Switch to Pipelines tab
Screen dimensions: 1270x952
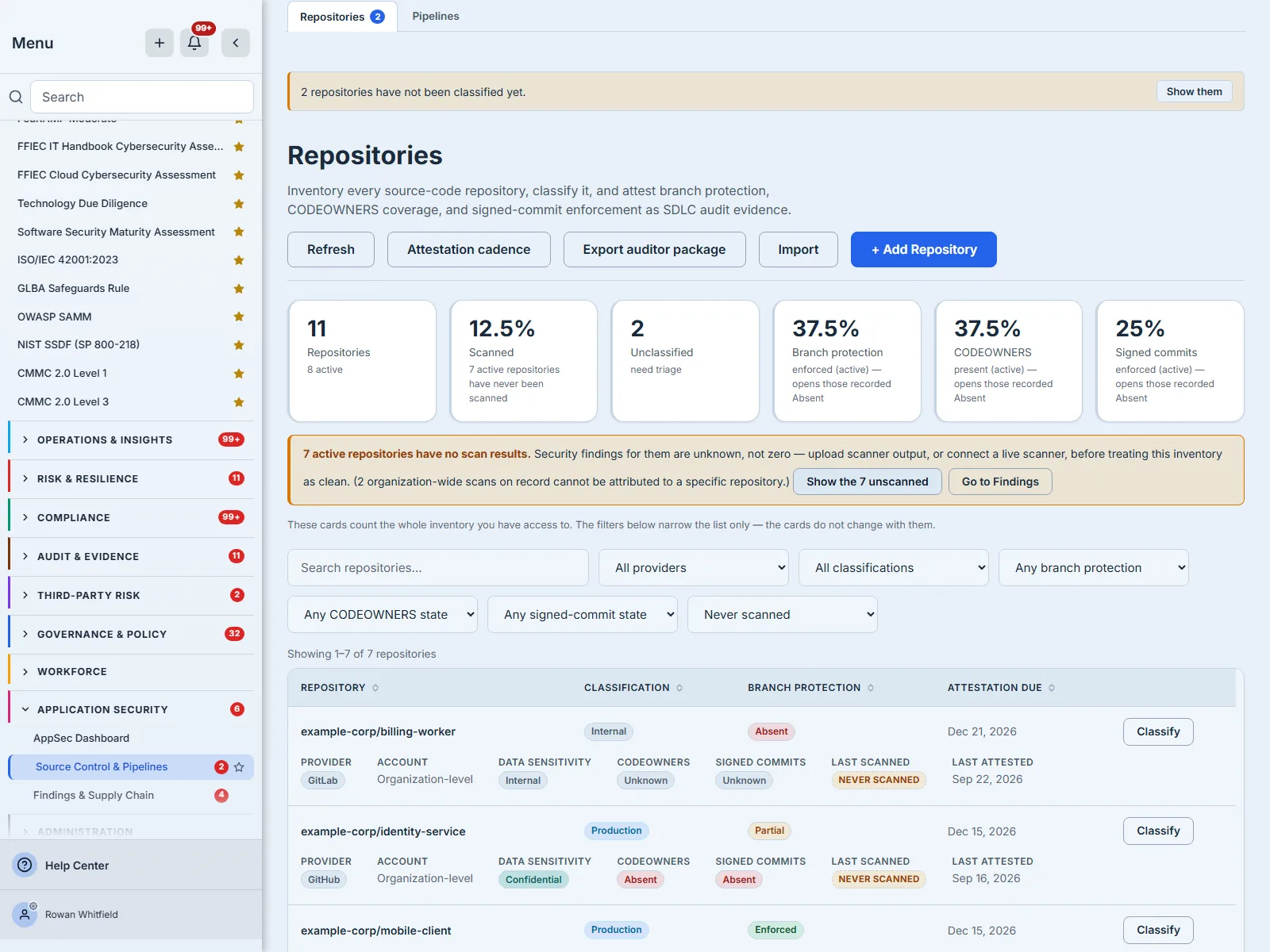[436, 16]
